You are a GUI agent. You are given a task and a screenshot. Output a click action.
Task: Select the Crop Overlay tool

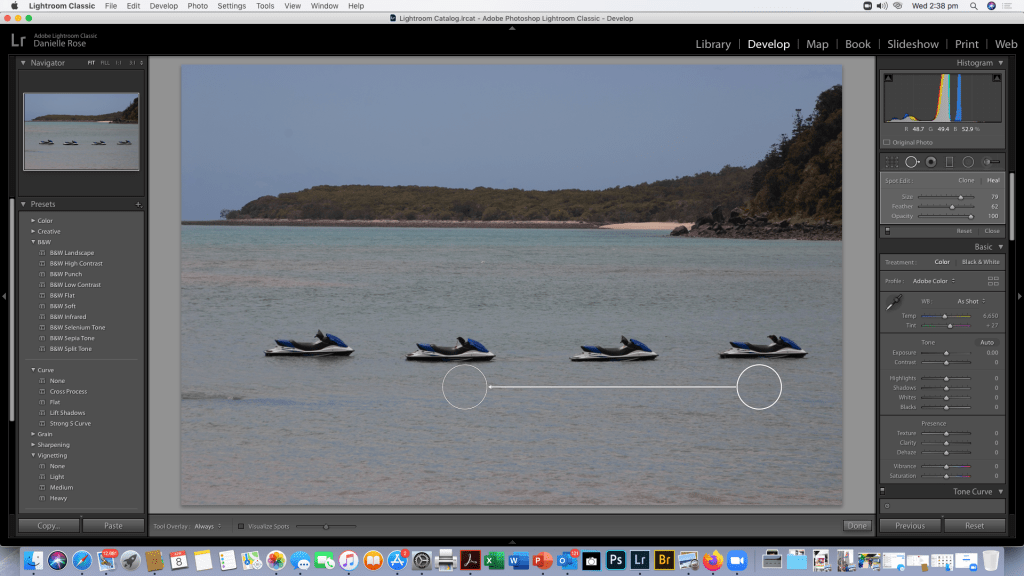pos(892,162)
